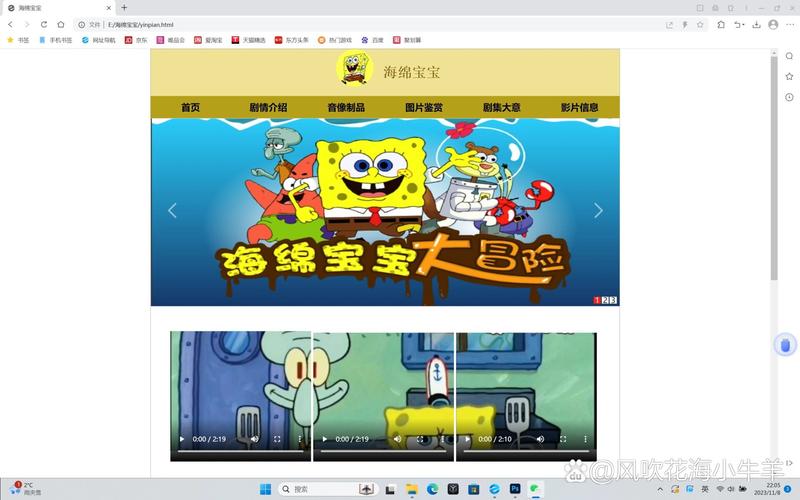The image size is (800, 500).
Task: Click the favorites star in right sidebar
Action: [789, 77]
